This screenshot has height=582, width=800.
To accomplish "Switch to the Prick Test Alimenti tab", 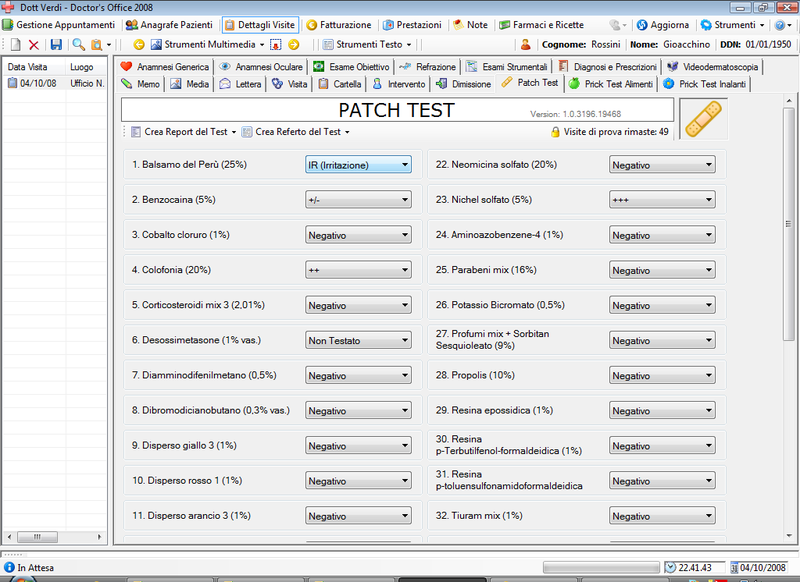I will point(611,84).
